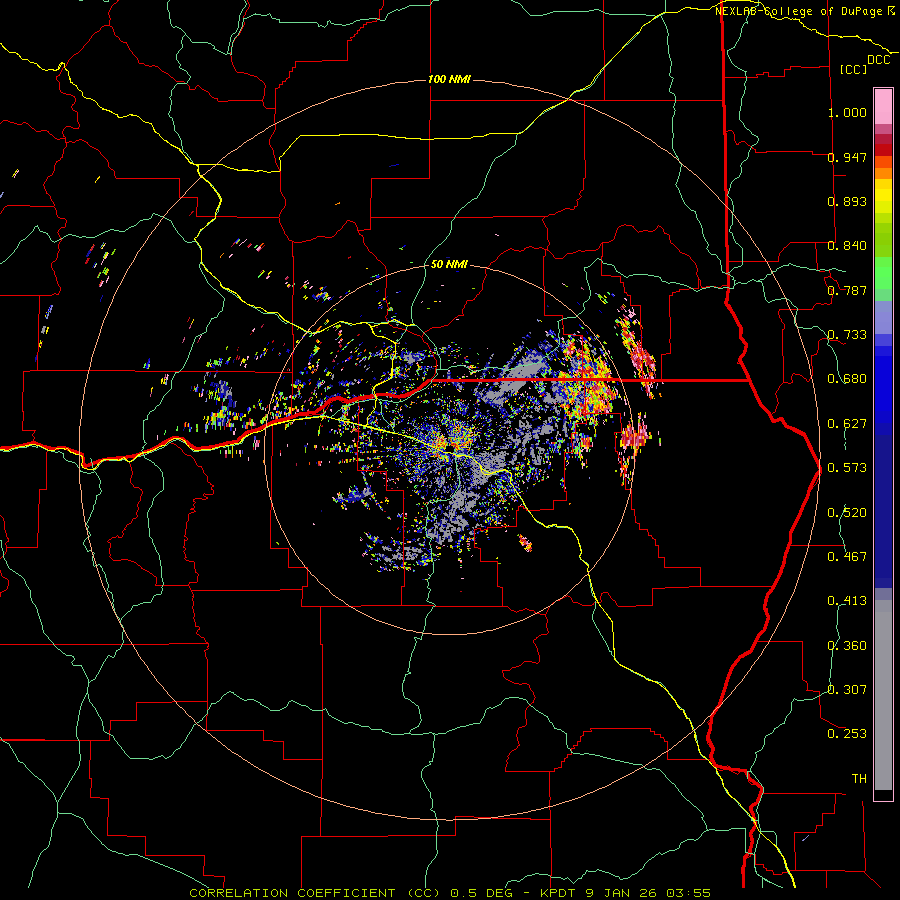The height and width of the screenshot is (900, 900).
Task: Click the 0.840 scale value
Action: 847,246
